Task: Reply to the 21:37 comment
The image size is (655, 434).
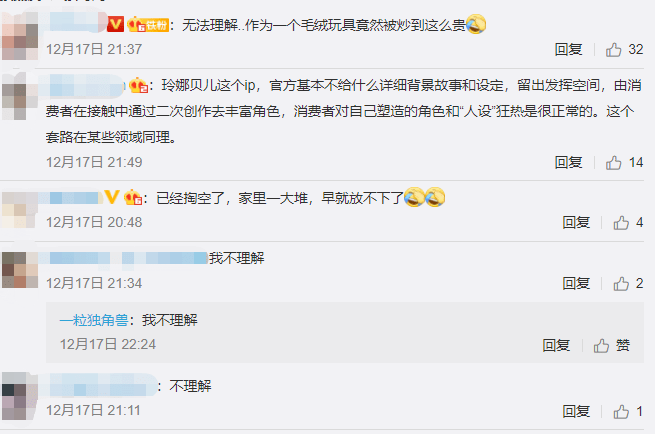Action: [x=568, y=50]
